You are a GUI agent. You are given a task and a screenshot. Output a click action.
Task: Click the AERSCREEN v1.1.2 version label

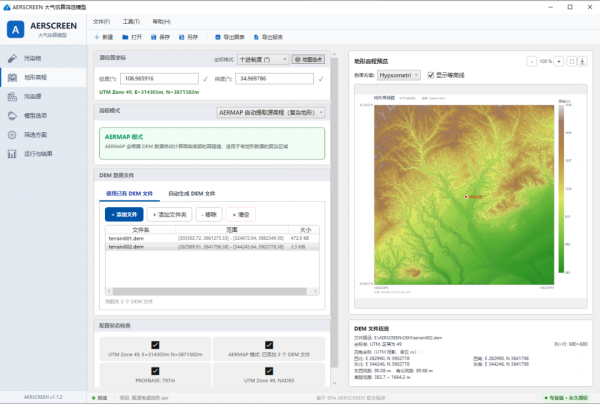tap(43, 397)
